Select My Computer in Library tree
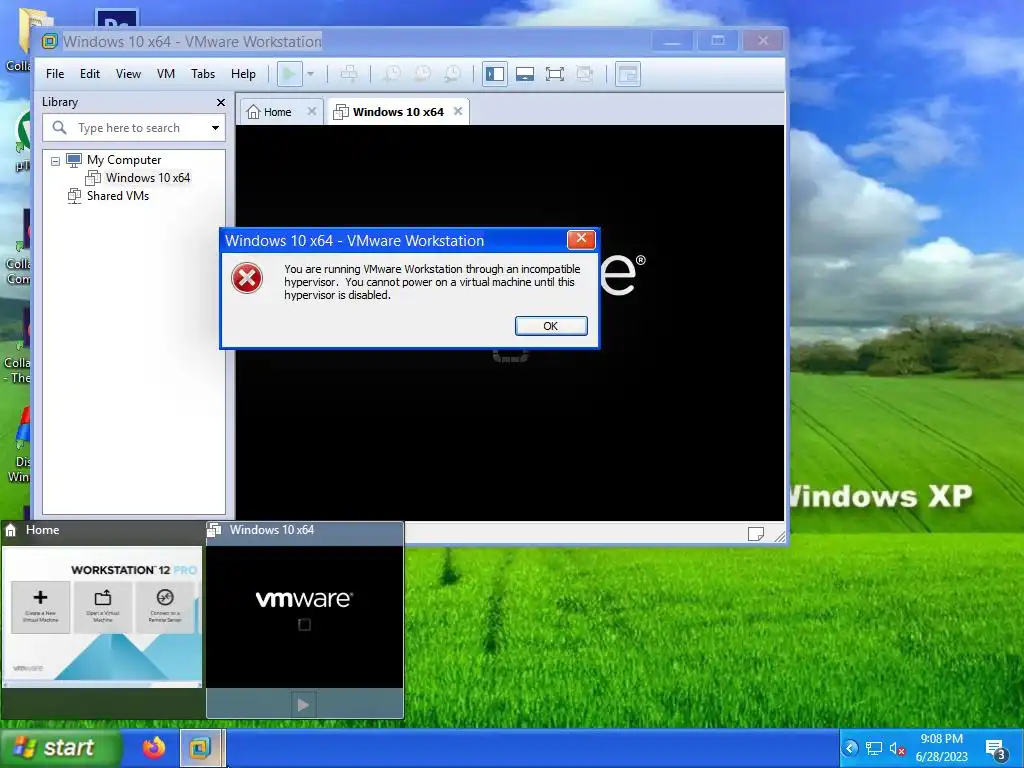The width and height of the screenshot is (1024, 768). (124, 160)
